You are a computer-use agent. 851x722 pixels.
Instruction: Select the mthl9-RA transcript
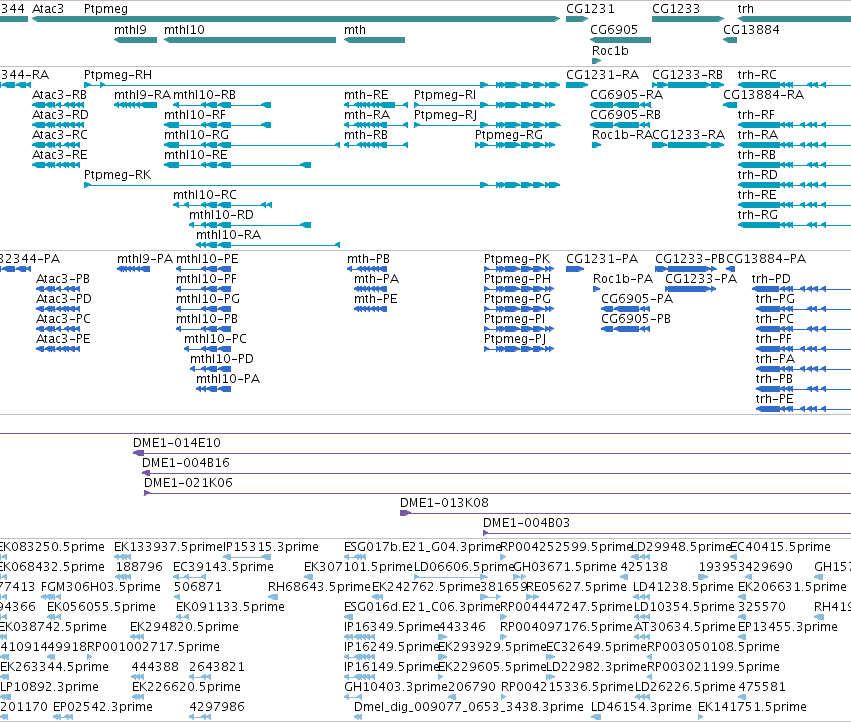[136, 105]
